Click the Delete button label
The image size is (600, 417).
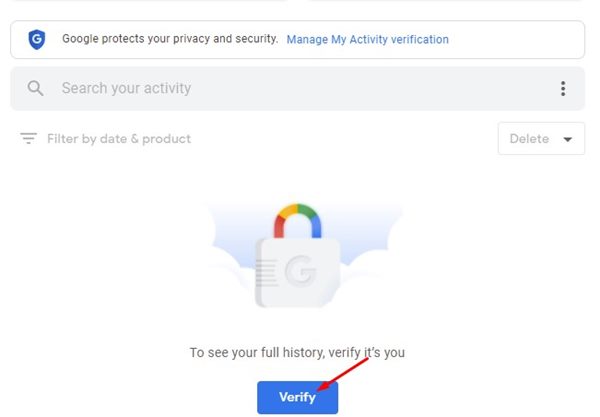click(529, 138)
